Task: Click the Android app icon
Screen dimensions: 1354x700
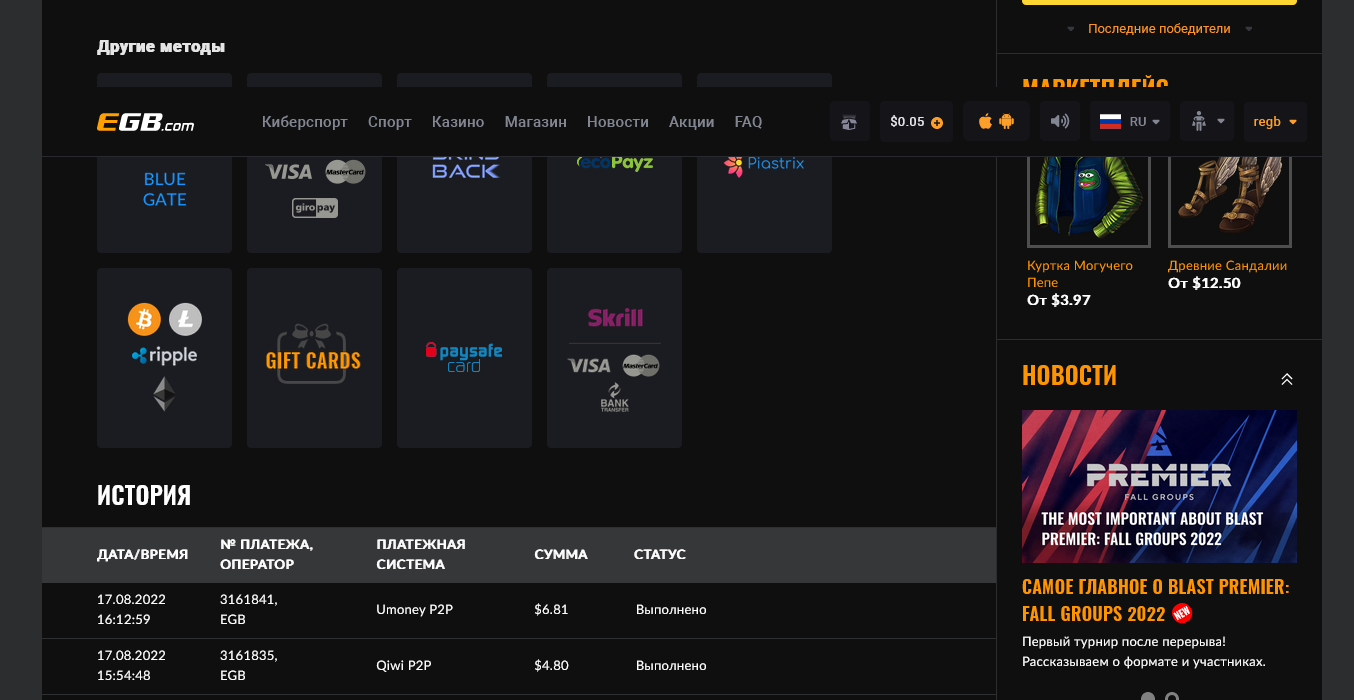Action: click(1006, 121)
